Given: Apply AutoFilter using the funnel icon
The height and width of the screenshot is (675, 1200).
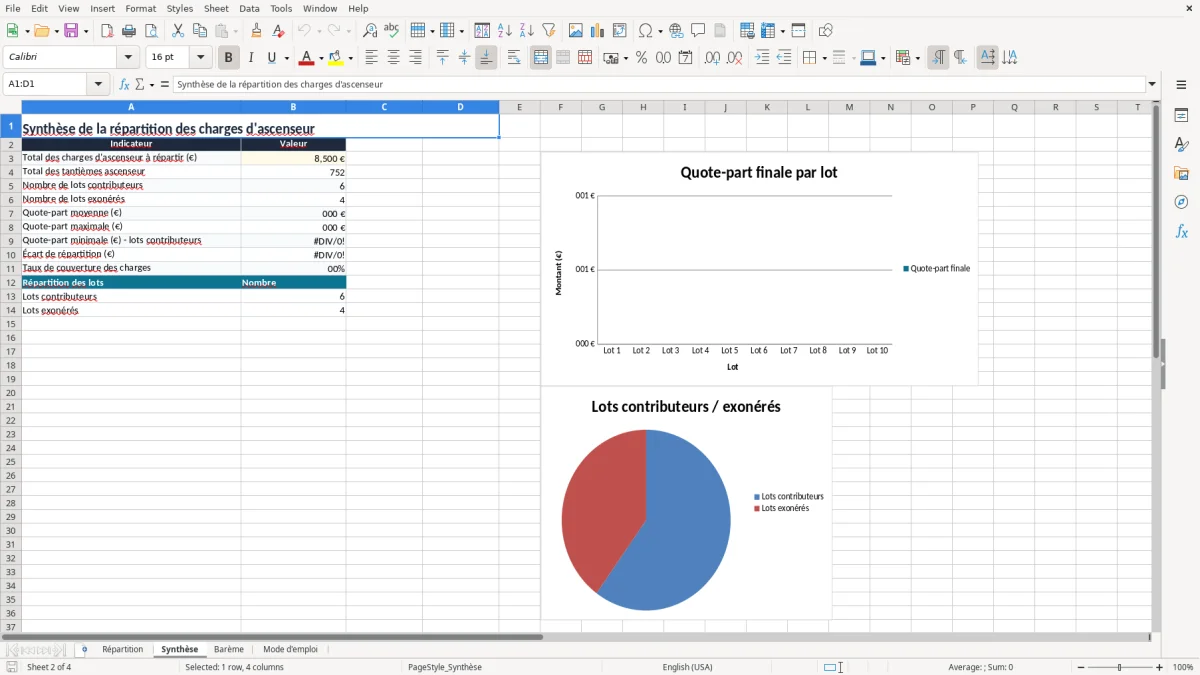Looking at the screenshot, I should [549, 31].
